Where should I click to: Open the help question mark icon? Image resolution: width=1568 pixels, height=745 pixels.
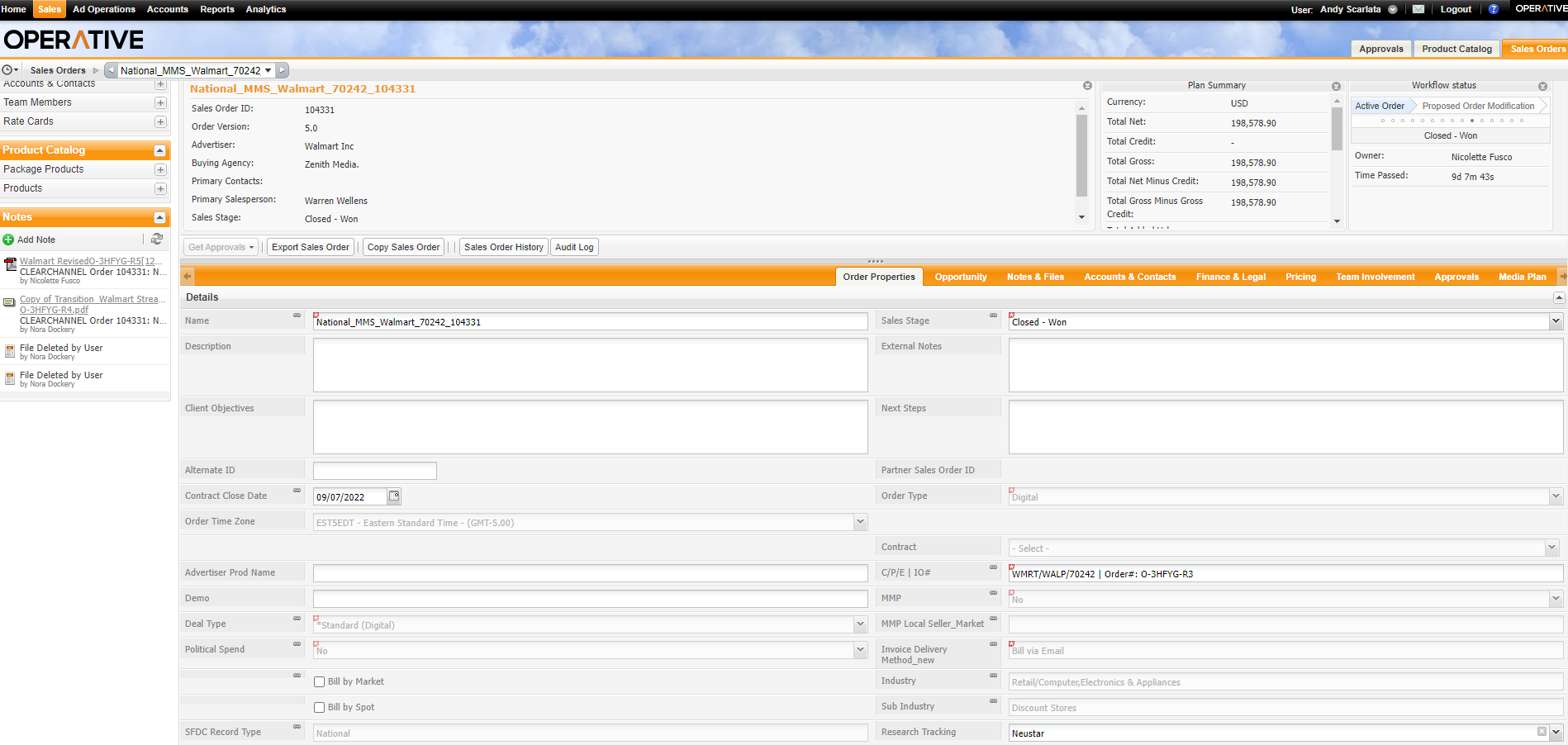[x=1494, y=9]
